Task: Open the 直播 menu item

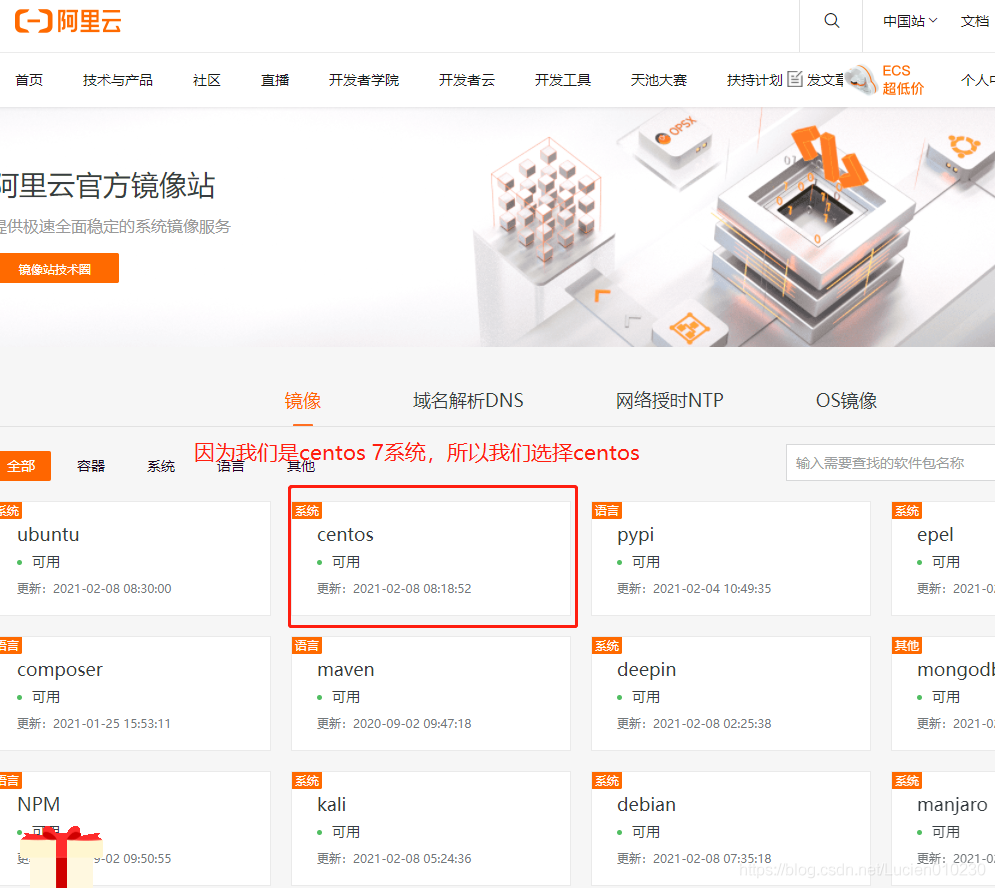Action: pos(275,80)
